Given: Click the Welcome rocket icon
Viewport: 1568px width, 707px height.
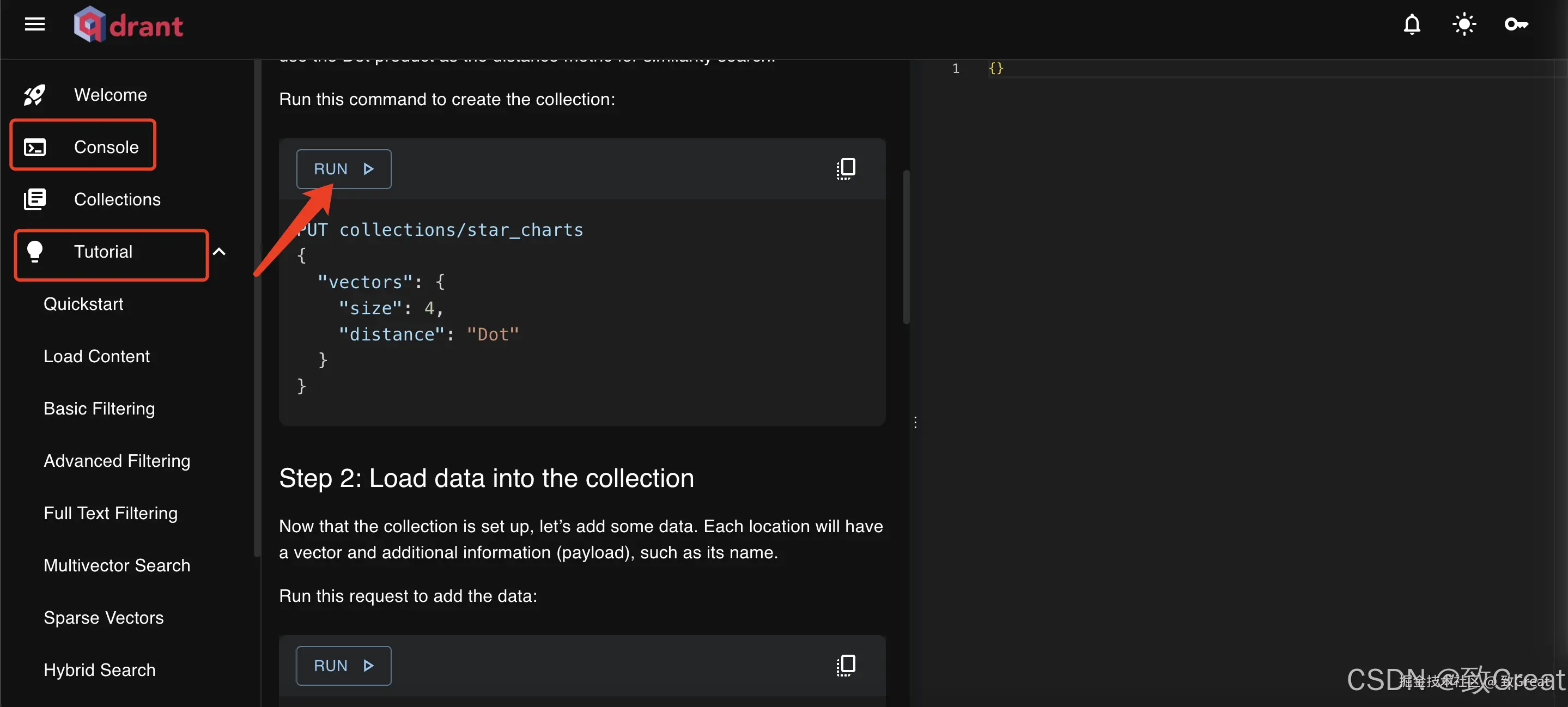Looking at the screenshot, I should point(35,95).
